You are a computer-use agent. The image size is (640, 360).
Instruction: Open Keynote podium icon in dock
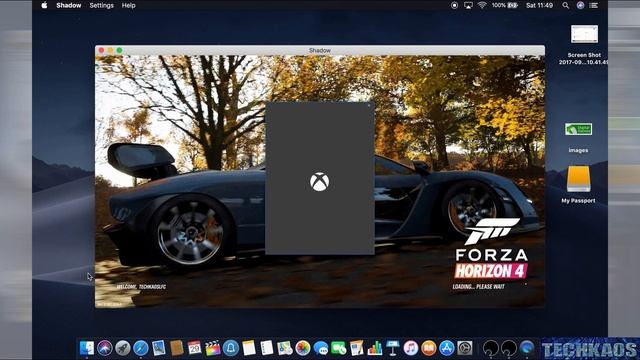coord(393,348)
